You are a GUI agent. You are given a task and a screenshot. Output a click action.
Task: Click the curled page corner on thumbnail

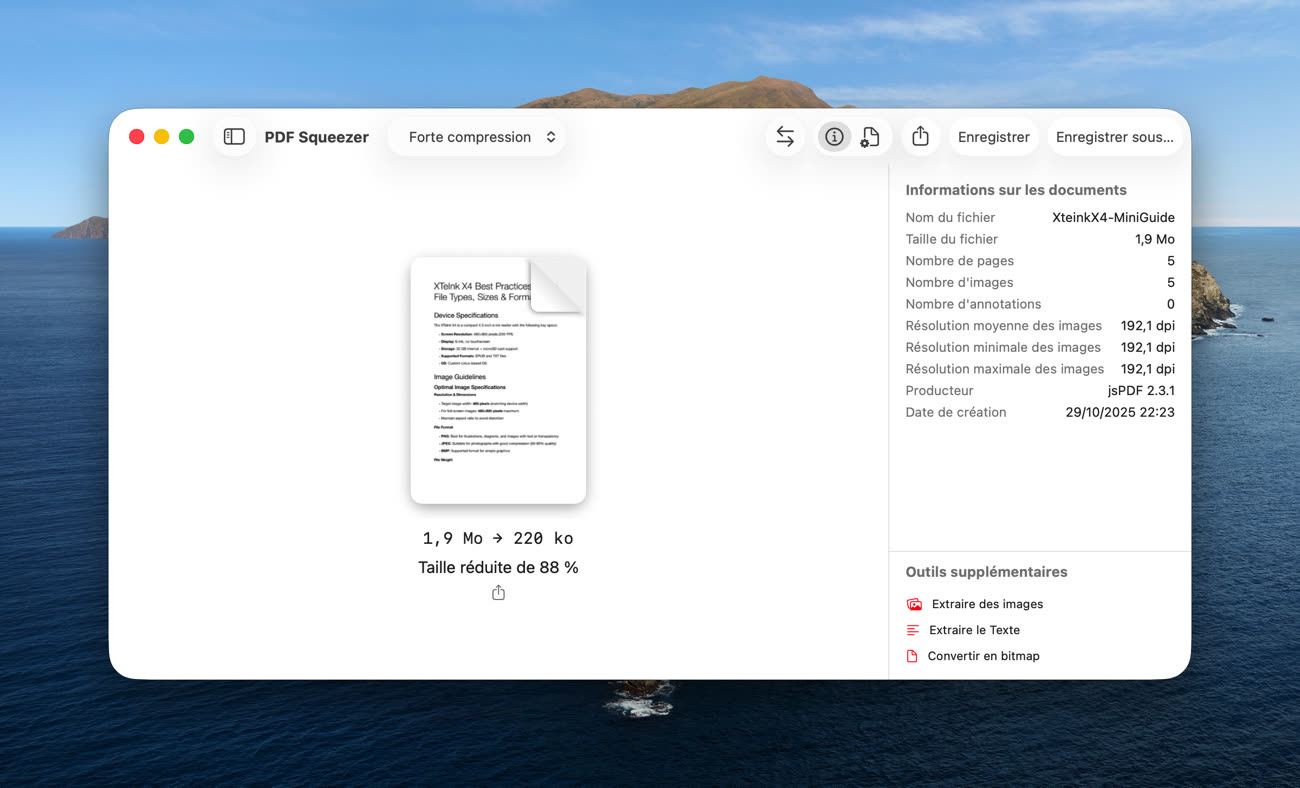click(x=558, y=283)
